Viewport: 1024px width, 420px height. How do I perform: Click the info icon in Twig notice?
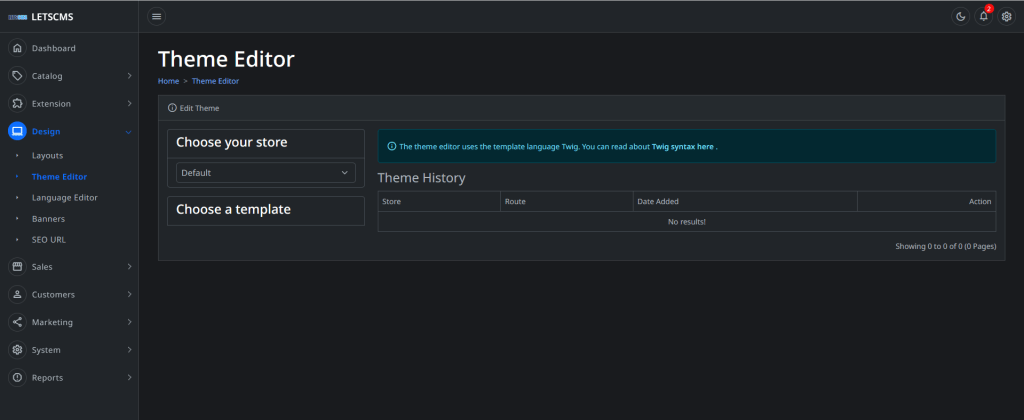[392, 146]
